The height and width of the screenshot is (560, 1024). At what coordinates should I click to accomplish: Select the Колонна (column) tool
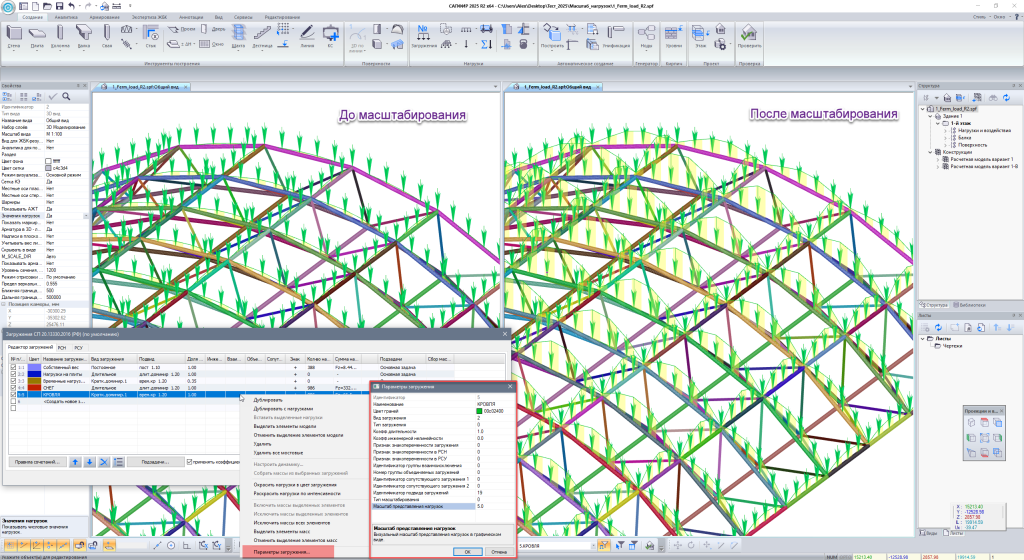point(62,36)
